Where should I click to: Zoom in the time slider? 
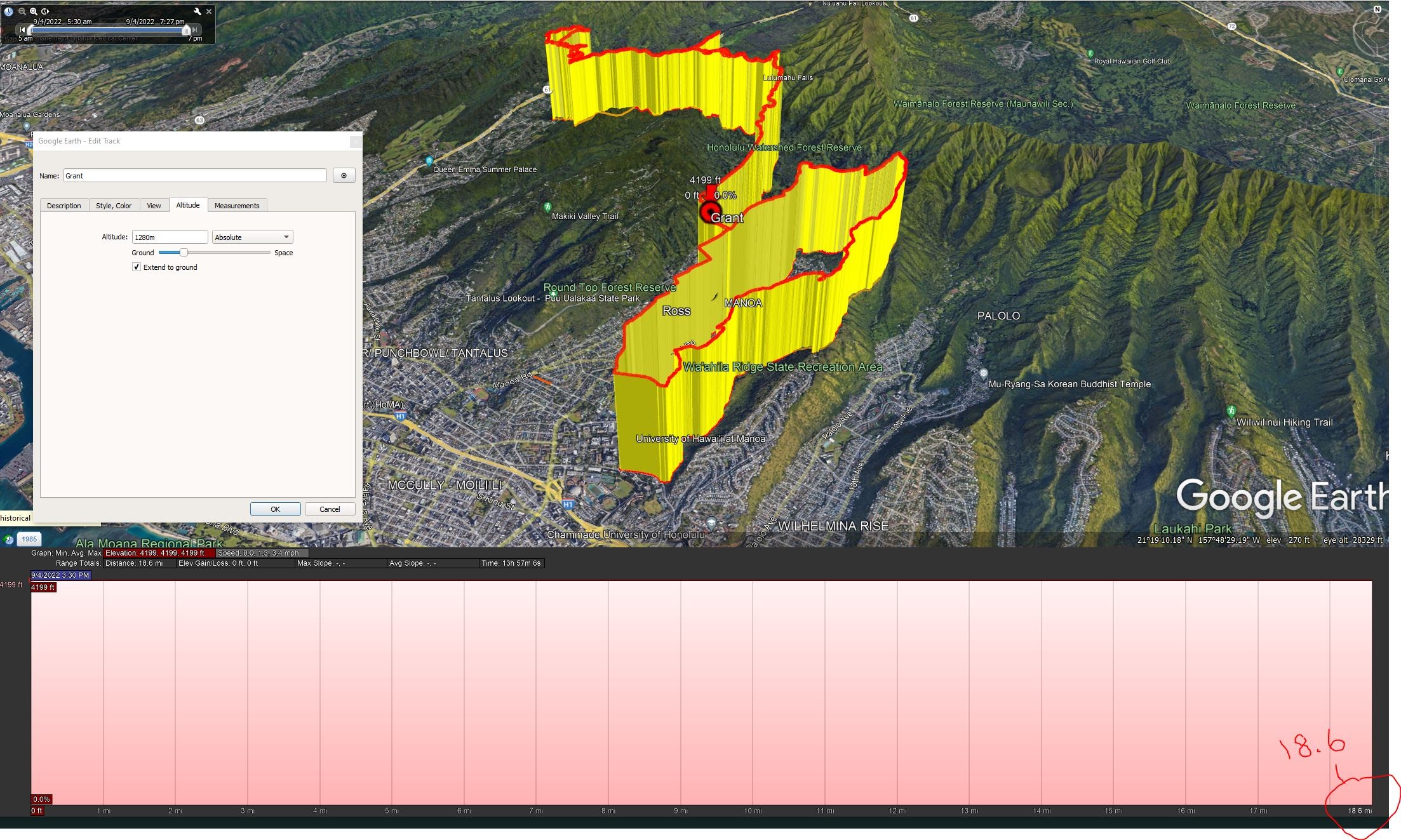(x=34, y=11)
